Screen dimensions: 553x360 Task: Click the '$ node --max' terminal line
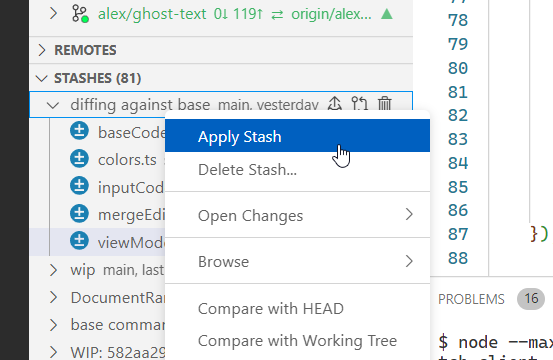pyautogui.click(x=495, y=342)
